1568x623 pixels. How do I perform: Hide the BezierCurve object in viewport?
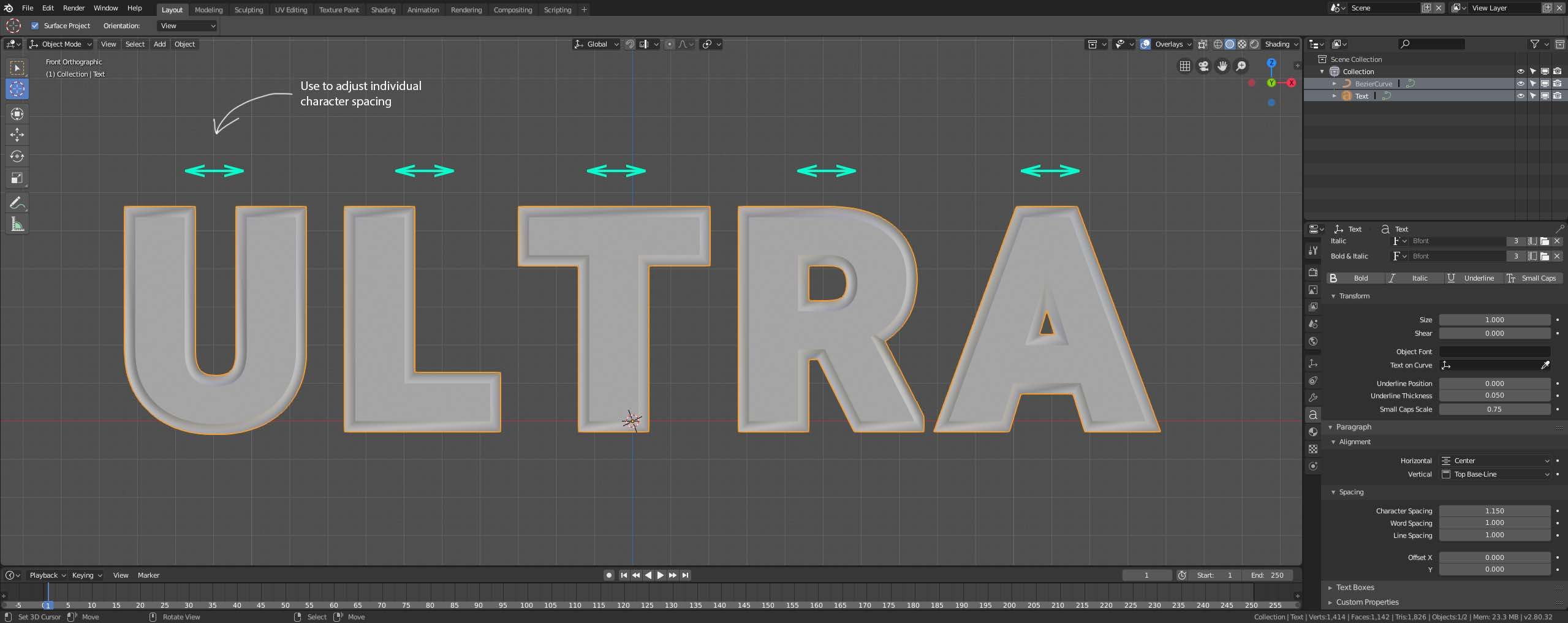coord(1520,83)
